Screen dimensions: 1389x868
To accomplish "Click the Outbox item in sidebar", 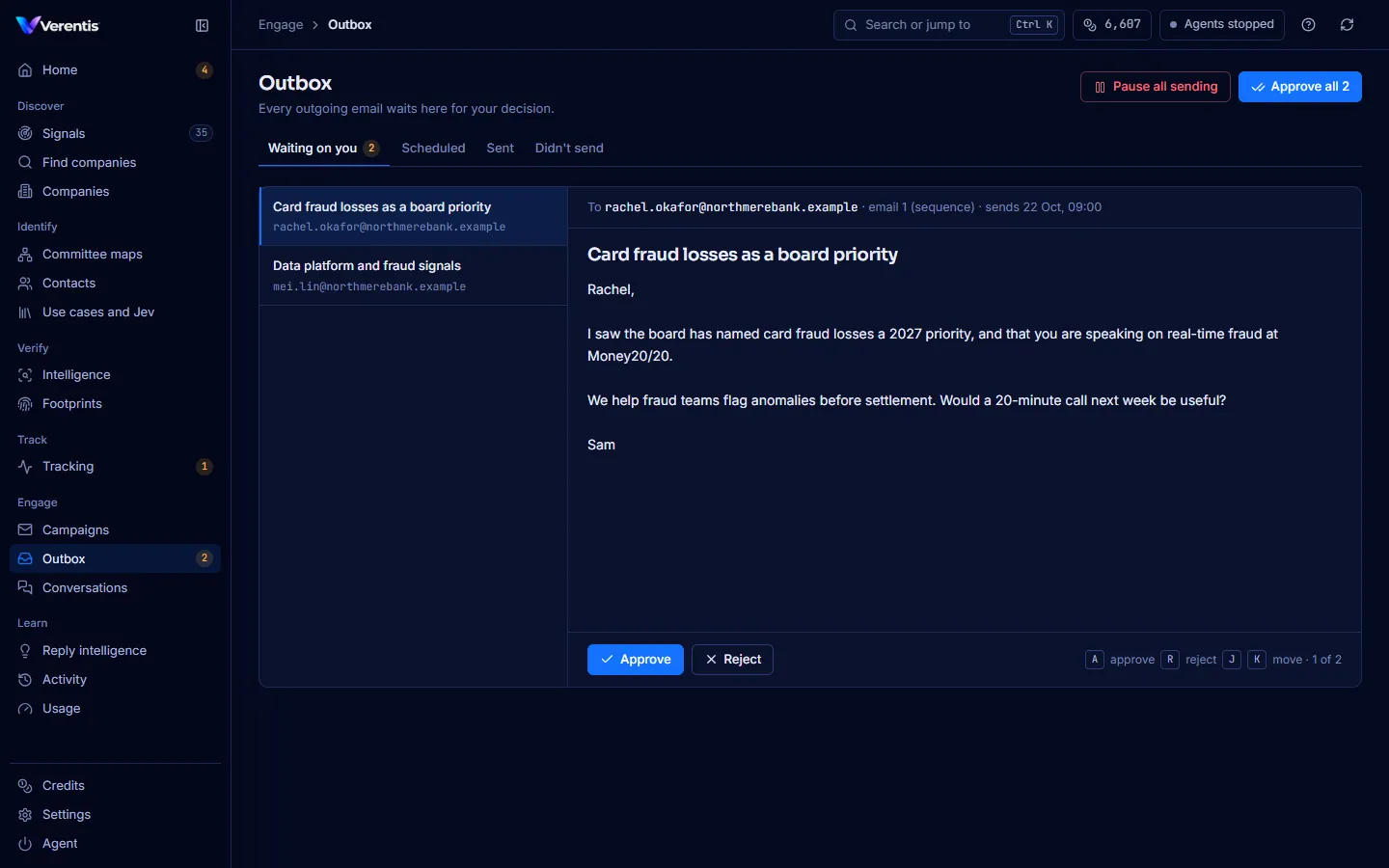I will (x=115, y=558).
